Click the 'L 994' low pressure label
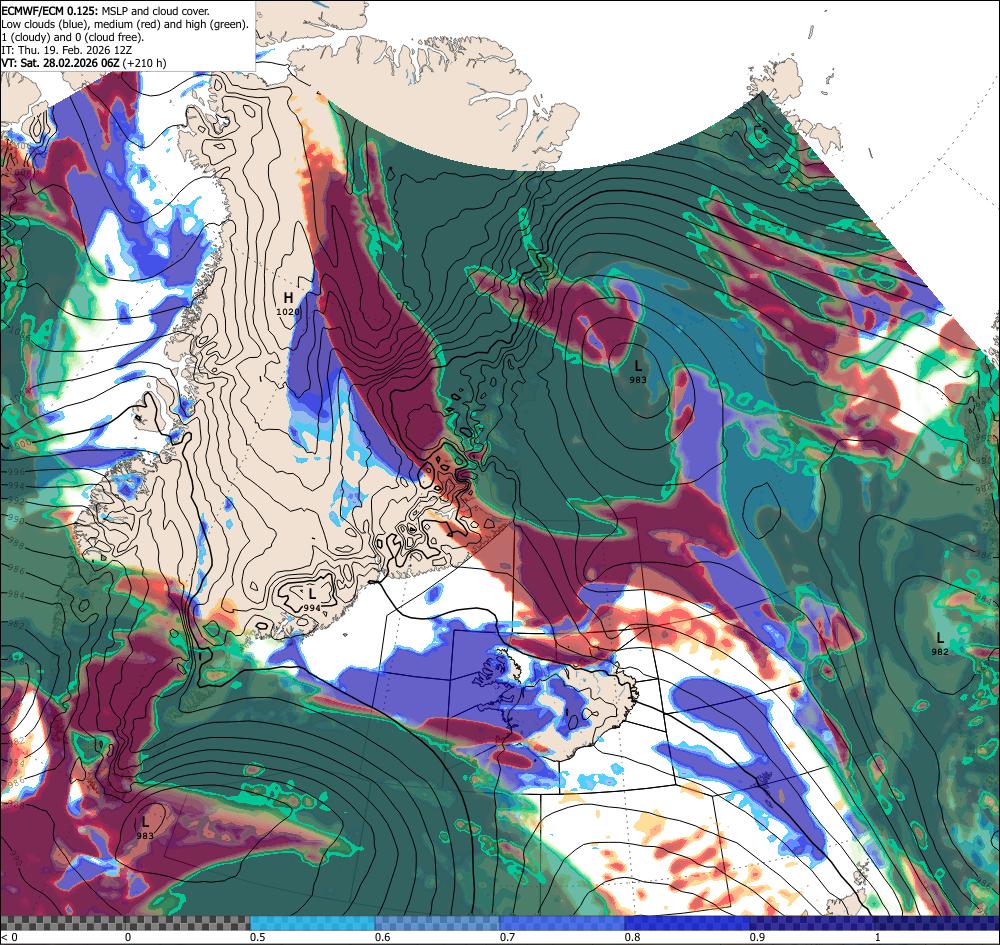 pyautogui.click(x=311, y=600)
